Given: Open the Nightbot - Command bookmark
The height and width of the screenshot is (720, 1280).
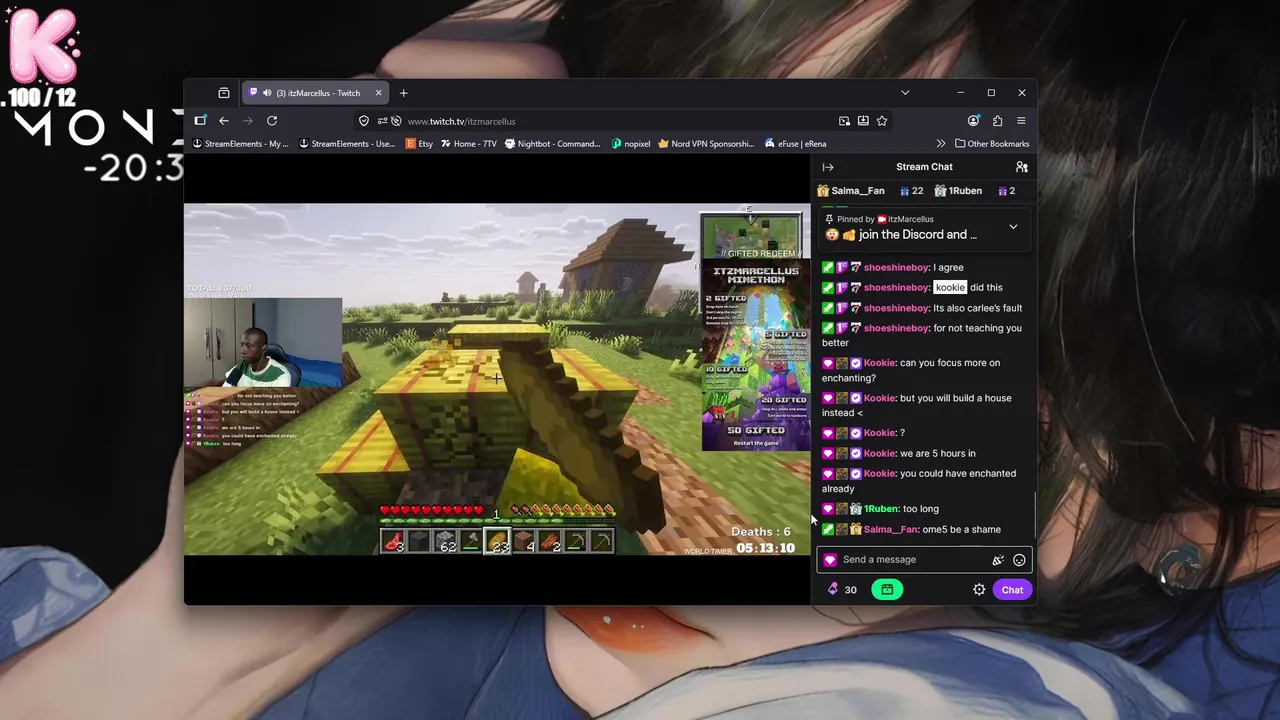Looking at the screenshot, I should tap(552, 144).
